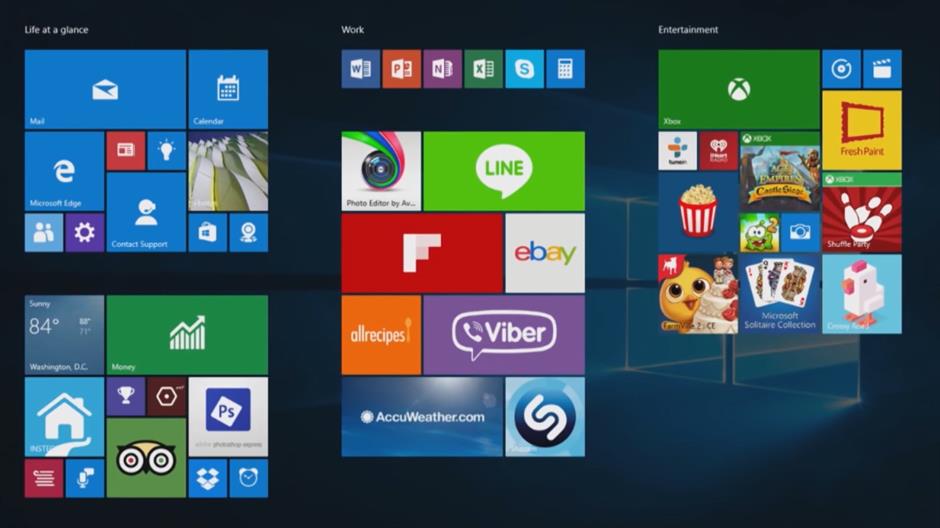Open the Shazam tile

545,417
